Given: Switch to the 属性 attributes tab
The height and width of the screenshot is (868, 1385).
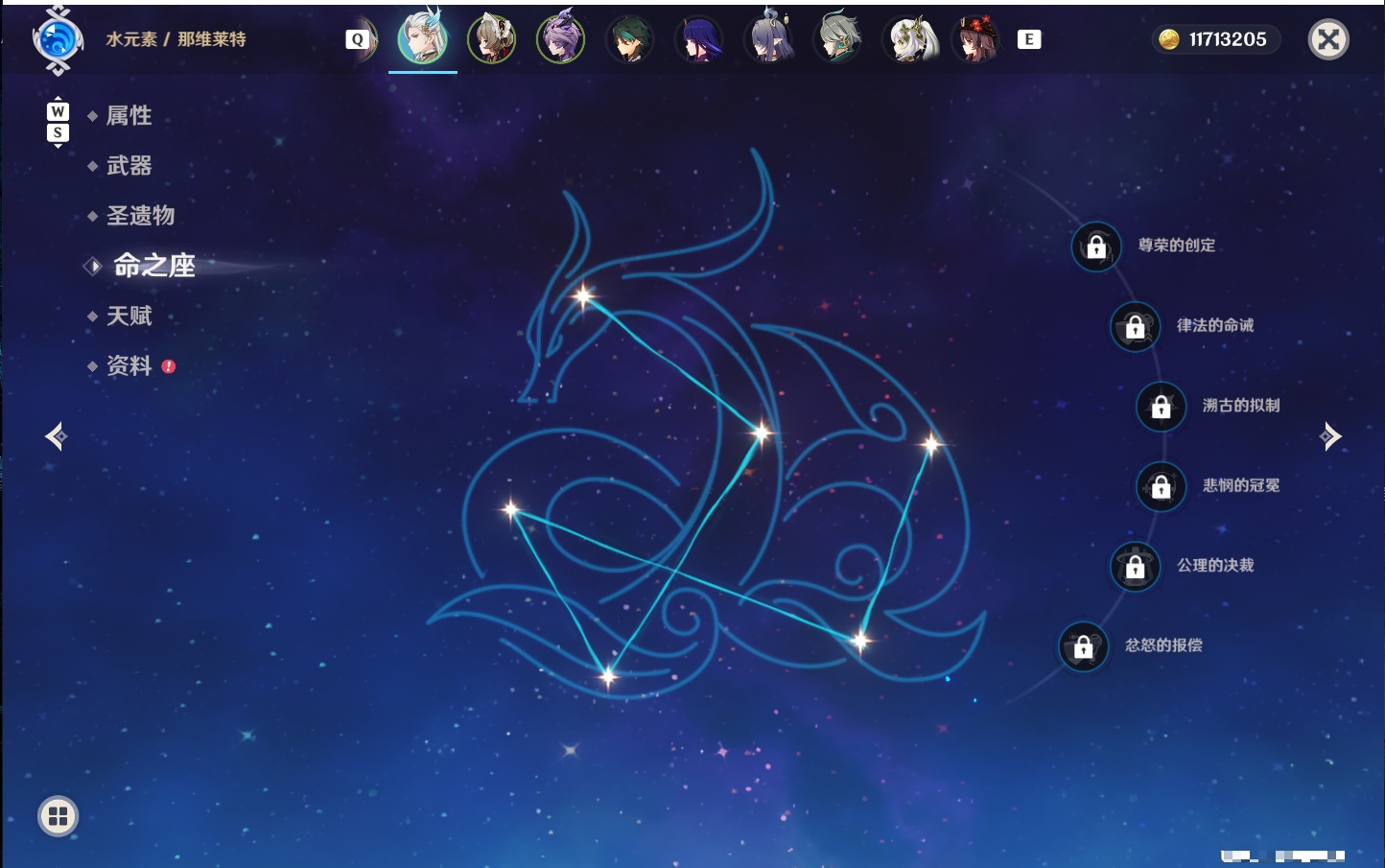Looking at the screenshot, I should pos(129,116).
